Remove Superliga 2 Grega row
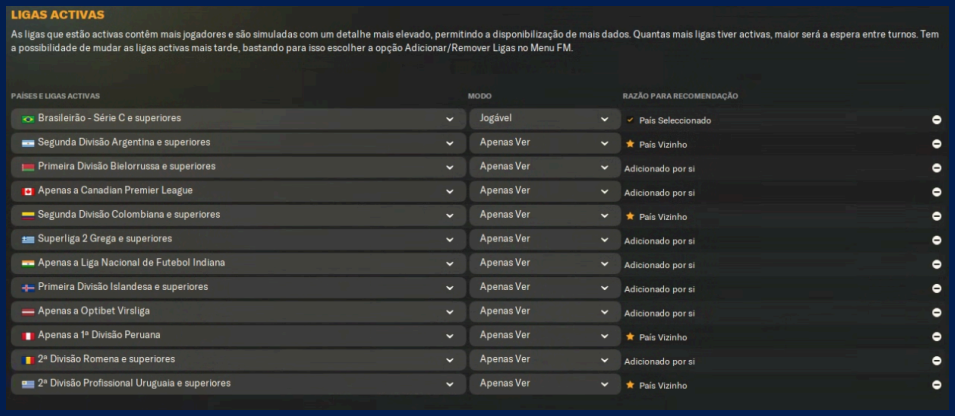Viewport: 955px width, 416px height. [936, 240]
